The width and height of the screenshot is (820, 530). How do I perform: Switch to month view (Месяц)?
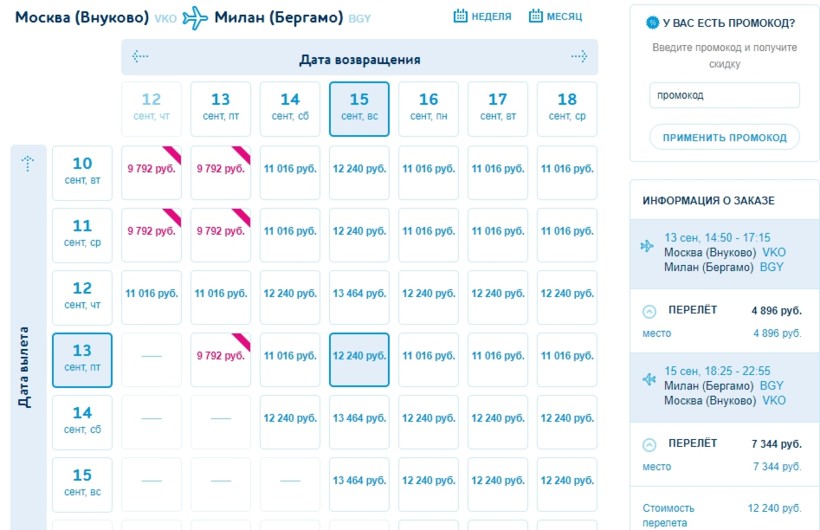click(x=556, y=17)
